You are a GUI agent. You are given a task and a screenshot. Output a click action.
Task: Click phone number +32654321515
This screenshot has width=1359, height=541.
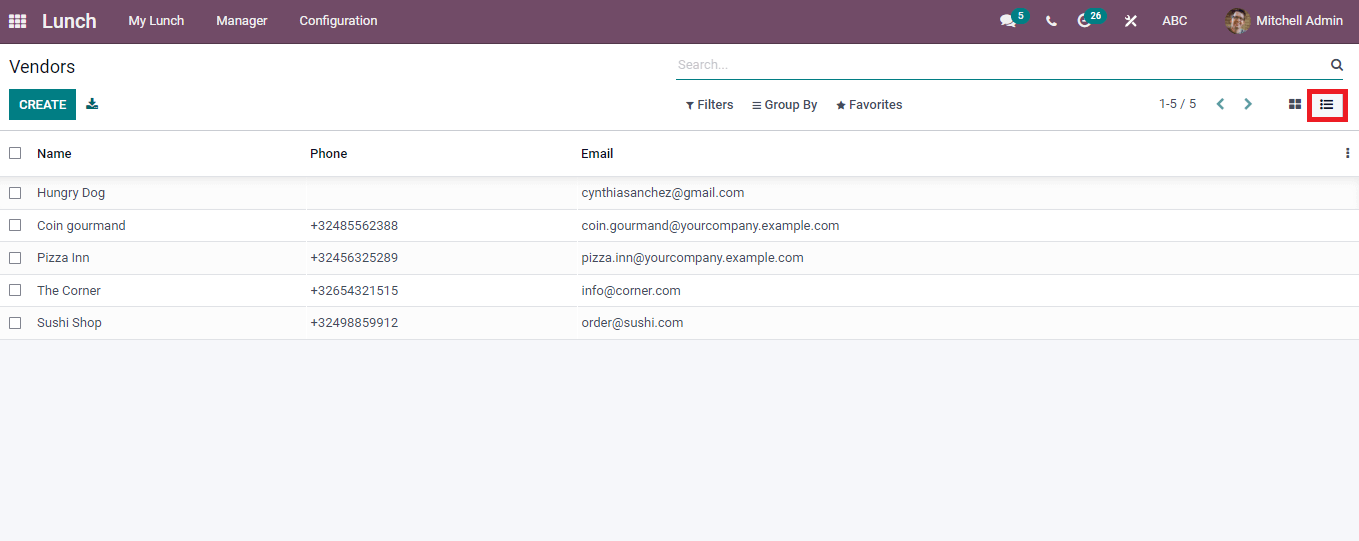pyautogui.click(x=354, y=291)
